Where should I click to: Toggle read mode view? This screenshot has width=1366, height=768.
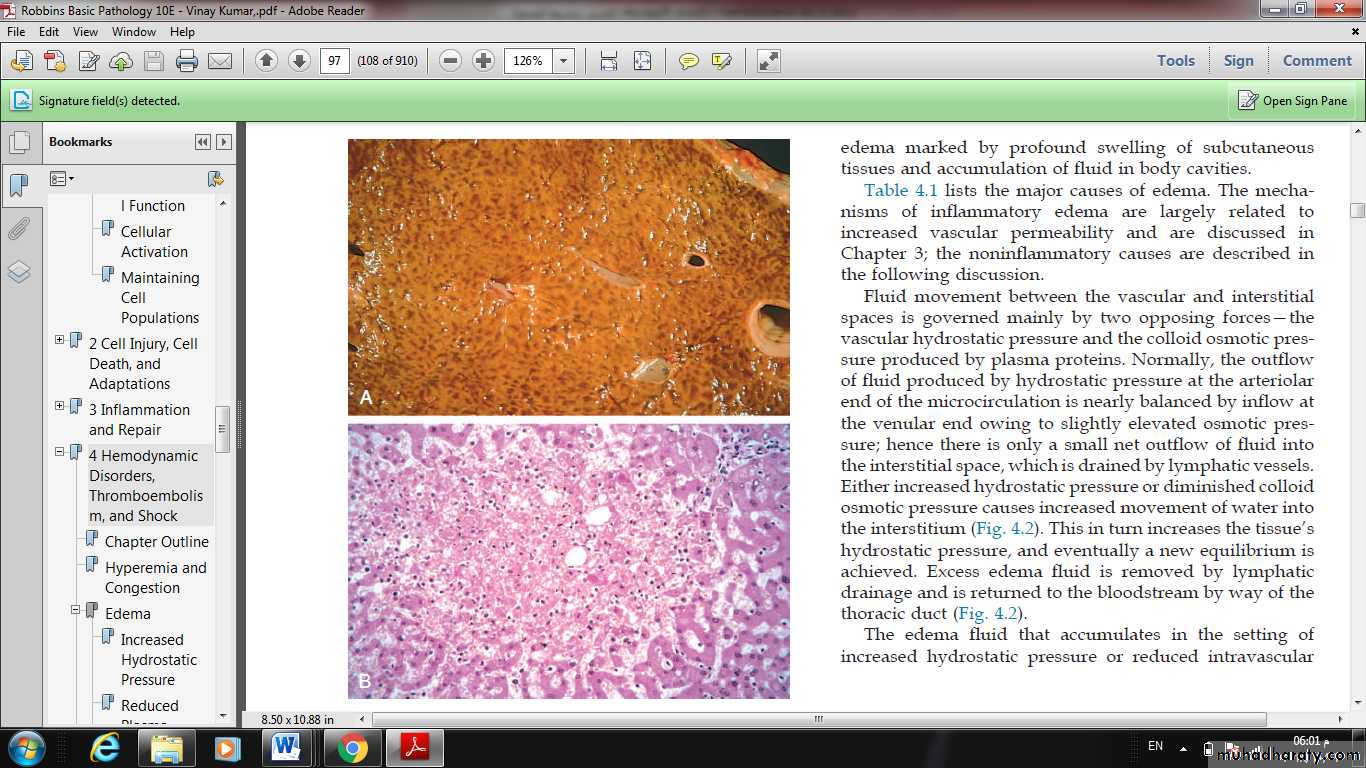point(768,61)
